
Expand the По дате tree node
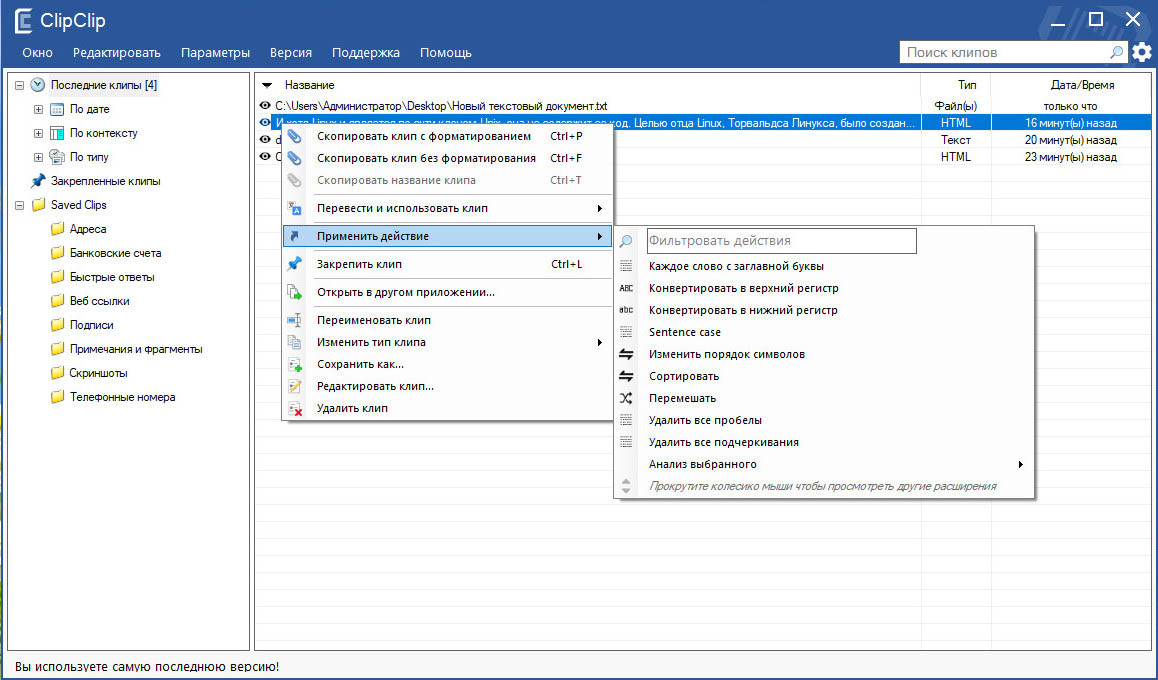(x=38, y=109)
